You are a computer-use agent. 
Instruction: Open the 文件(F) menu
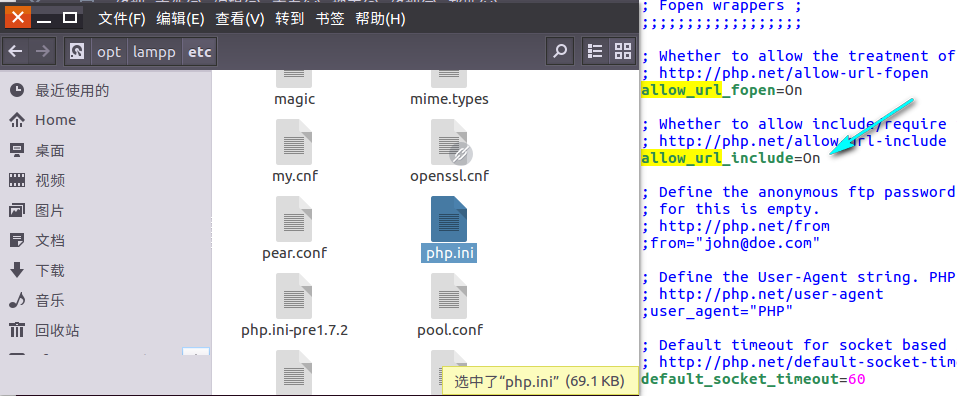tap(122, 19)
